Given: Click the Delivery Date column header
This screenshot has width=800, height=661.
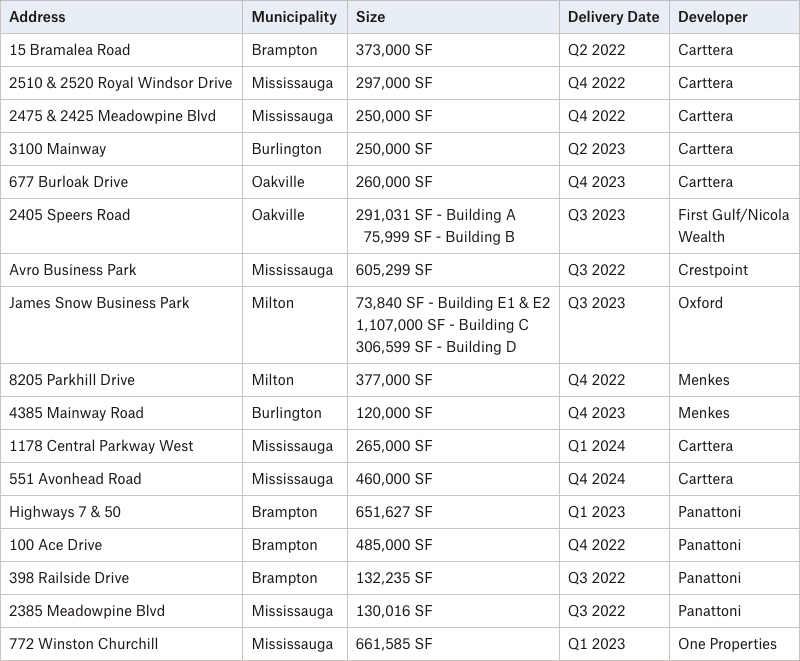Looking at the screenshot, I should pyautogui.click(x=613, y=17).
